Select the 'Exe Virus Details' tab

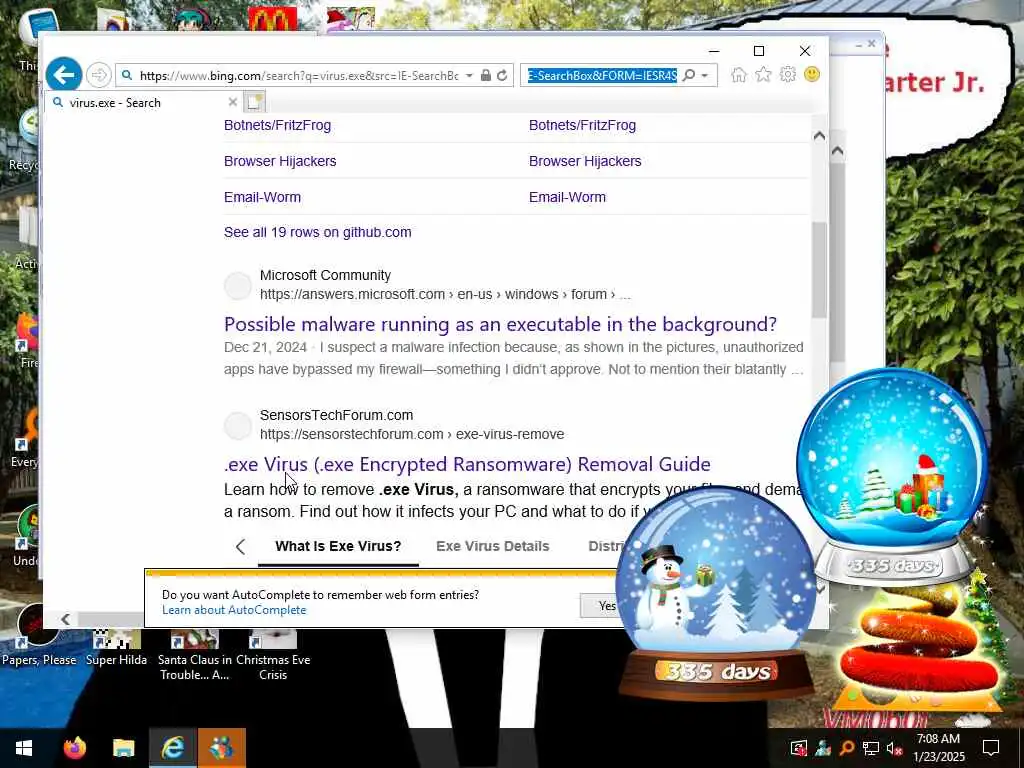pyautogui.click(x=492, y=546)
